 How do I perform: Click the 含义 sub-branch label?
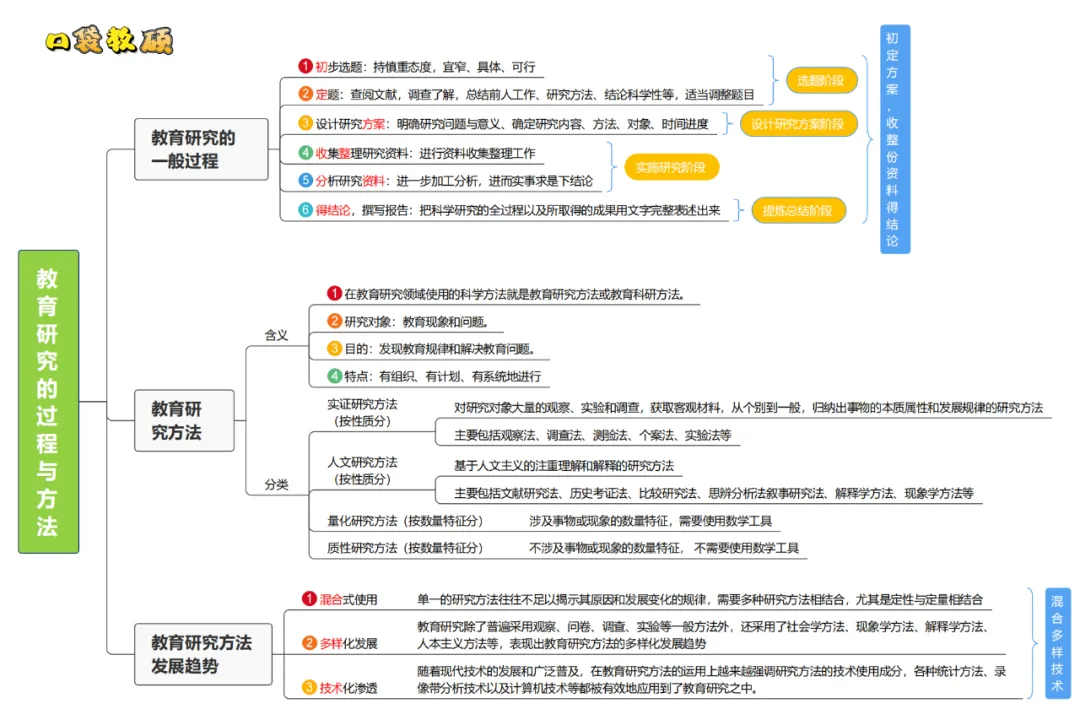click(276, 336)
